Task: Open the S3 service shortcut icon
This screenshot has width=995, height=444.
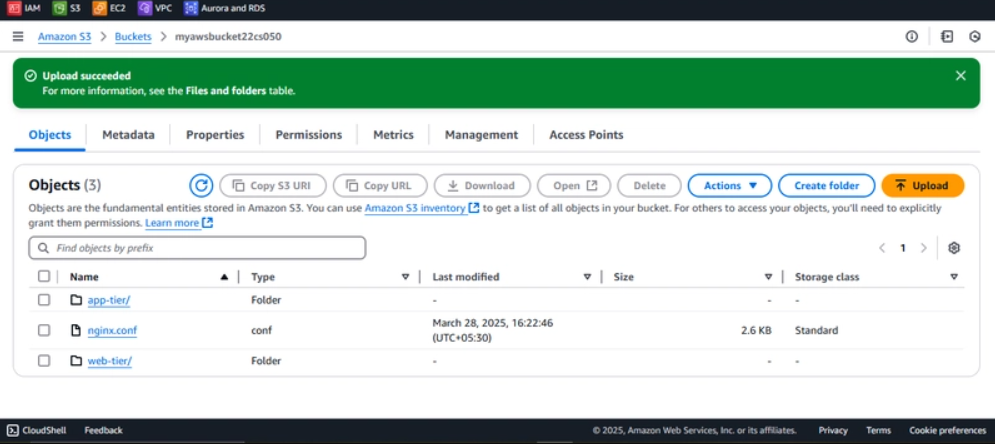Action: 58,8
